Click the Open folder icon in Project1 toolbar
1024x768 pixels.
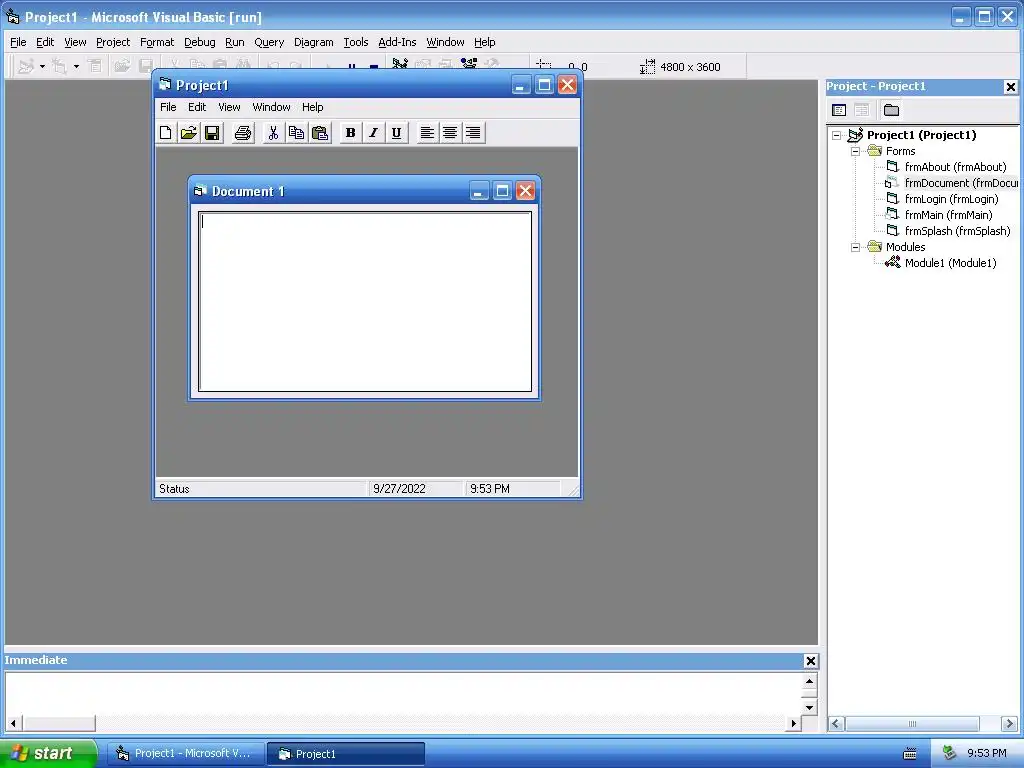(189, 133)
